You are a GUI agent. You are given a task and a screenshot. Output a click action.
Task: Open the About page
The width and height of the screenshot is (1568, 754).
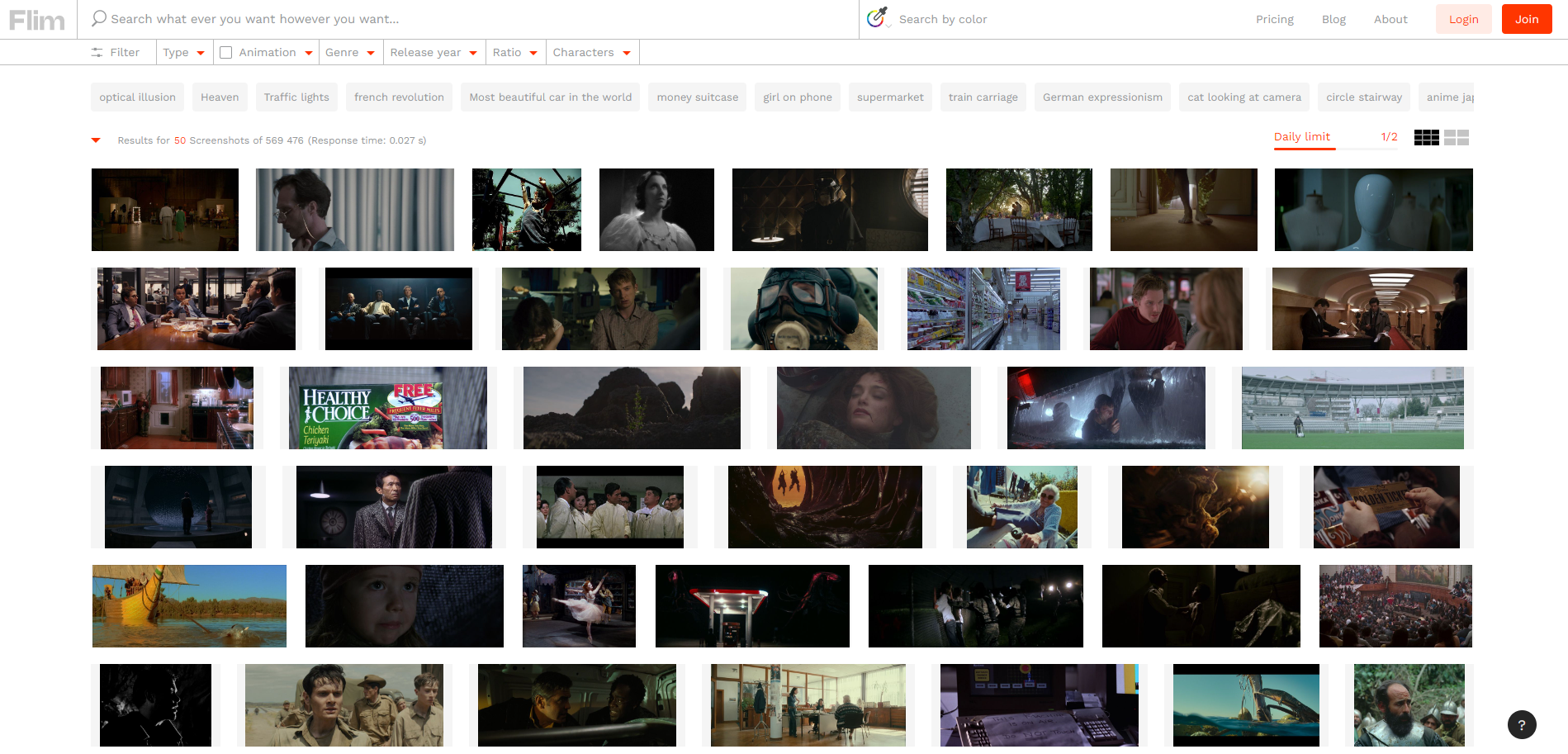pos(1390,19)
